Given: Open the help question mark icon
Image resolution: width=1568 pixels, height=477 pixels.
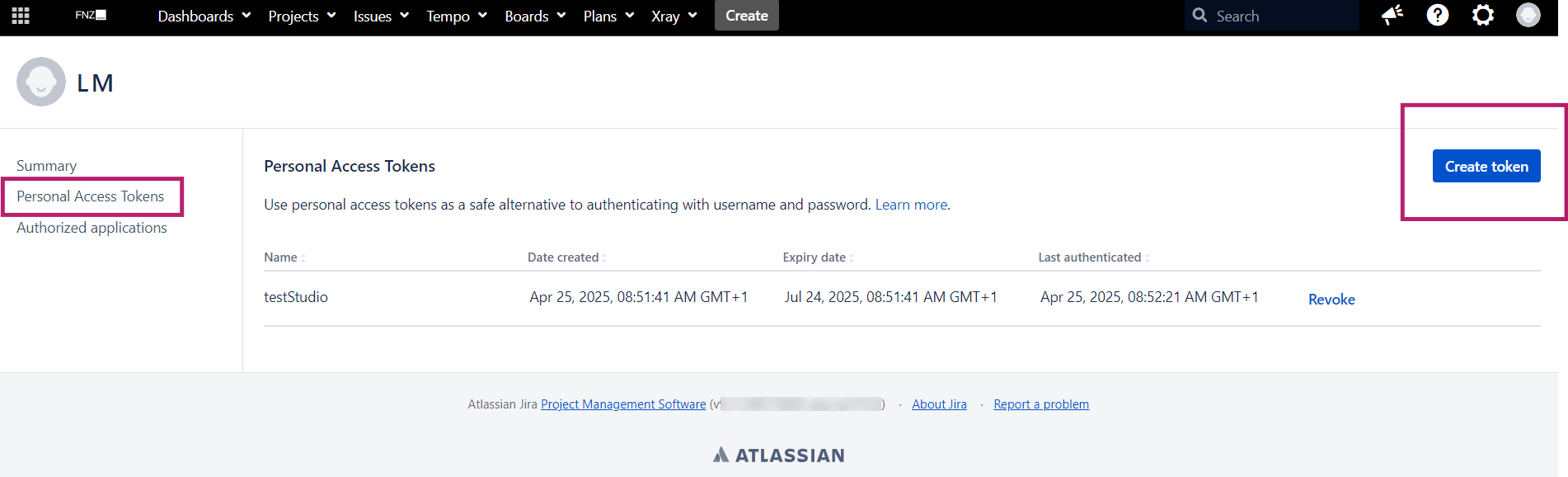Looking at the screenshot, I should pyautogui.click(x=1438, y=16).
